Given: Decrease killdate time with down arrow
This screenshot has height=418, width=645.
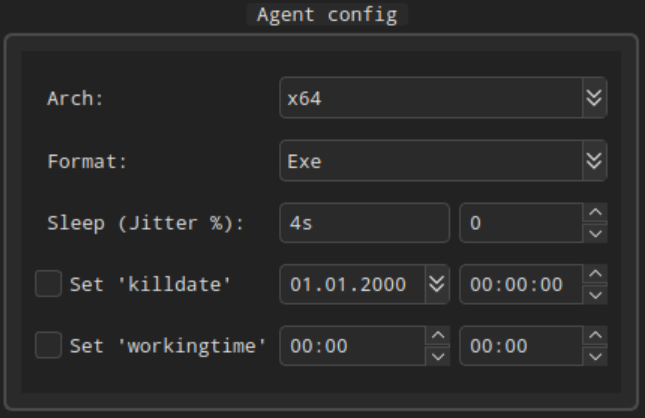Looking at the screenshot, I should coord(595,295).
